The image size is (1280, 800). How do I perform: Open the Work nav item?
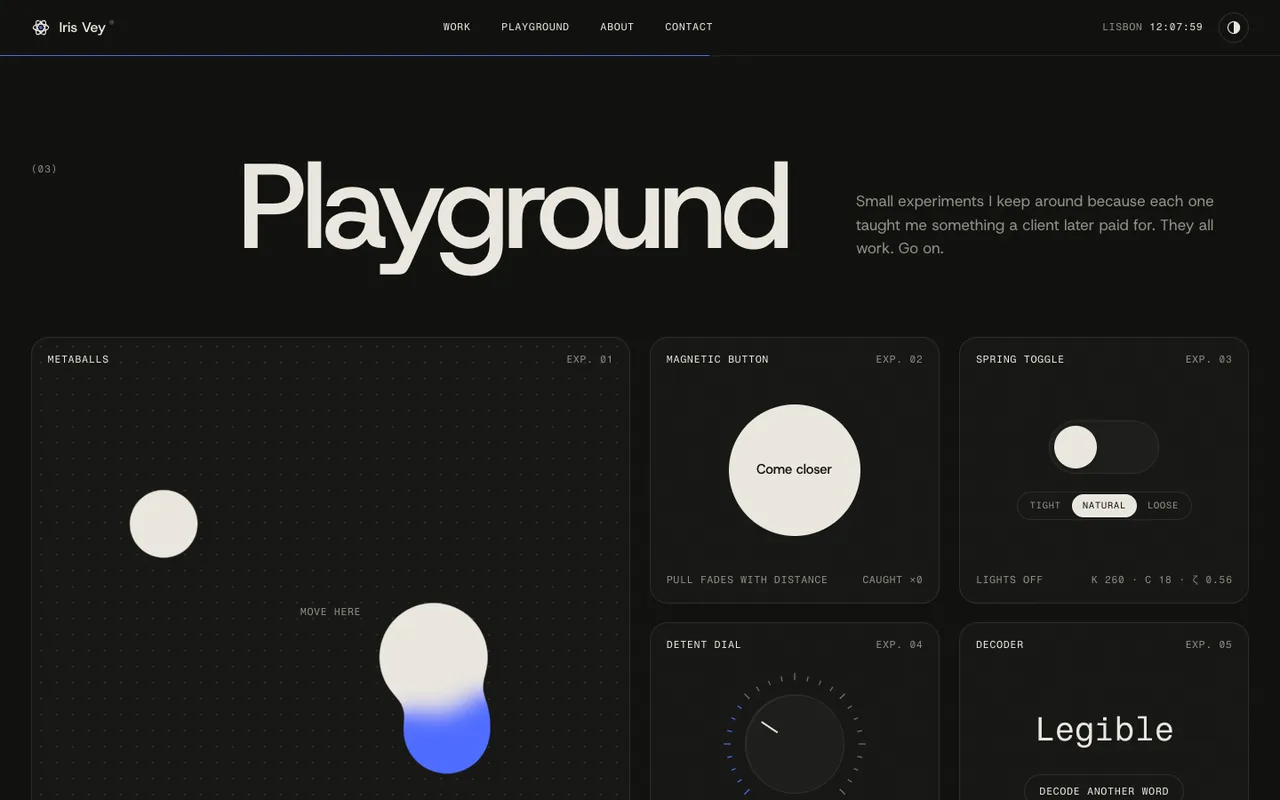click(x=457, y=27)
